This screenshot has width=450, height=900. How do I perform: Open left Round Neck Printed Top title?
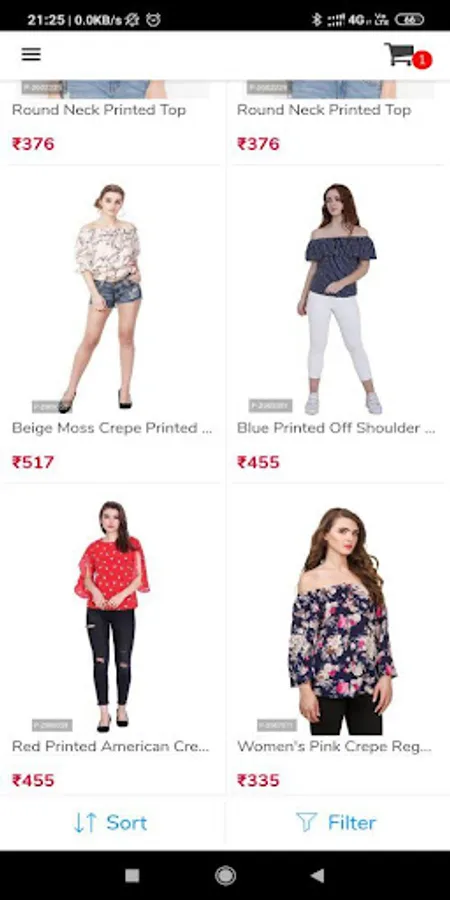[99, 110]
